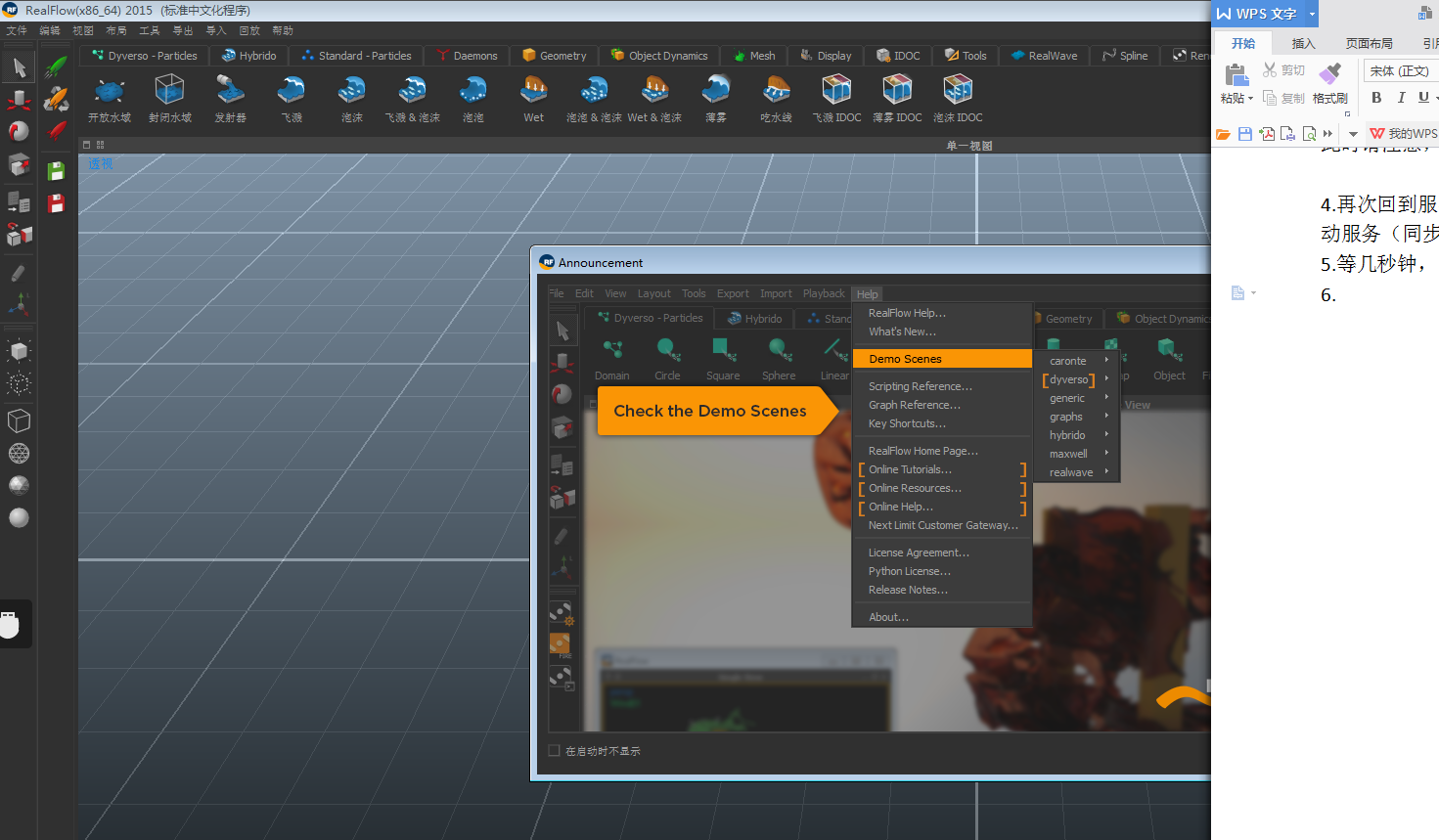Switch to the Geometry shelf tab
This screenshot has width=1439, height=840.
coord(555,56)
